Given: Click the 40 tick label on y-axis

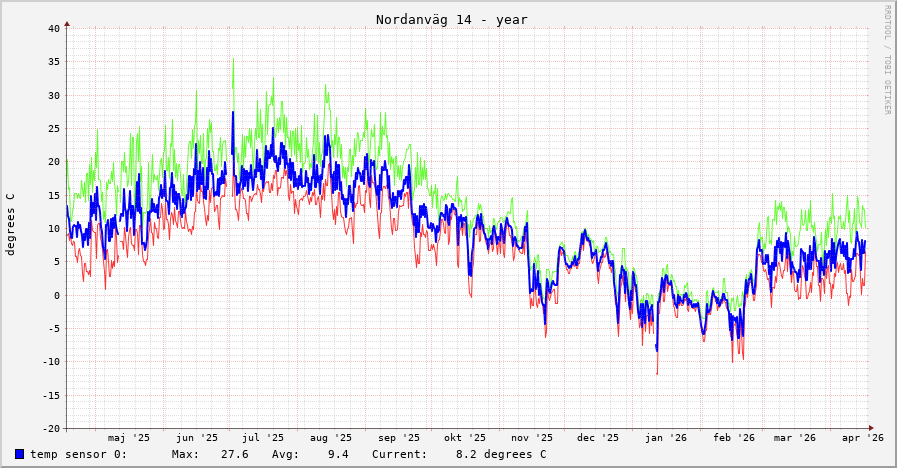Looking at the screenshot, I should click(54, 28).
